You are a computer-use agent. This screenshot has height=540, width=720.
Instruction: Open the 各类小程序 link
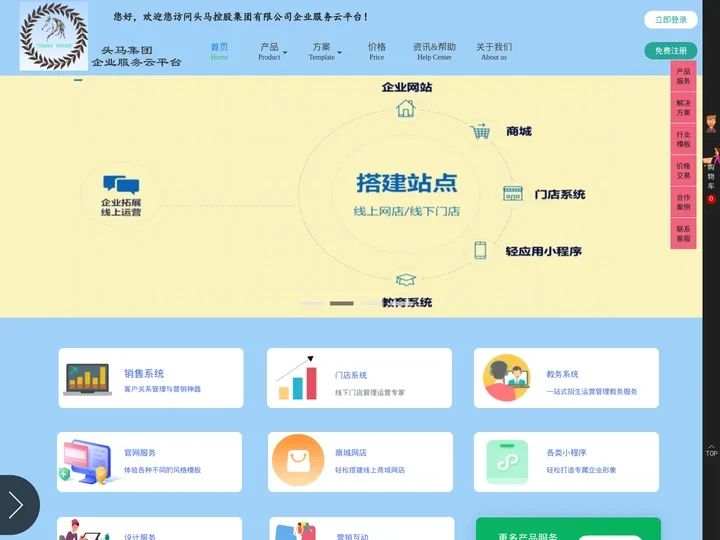click(566, 452)
